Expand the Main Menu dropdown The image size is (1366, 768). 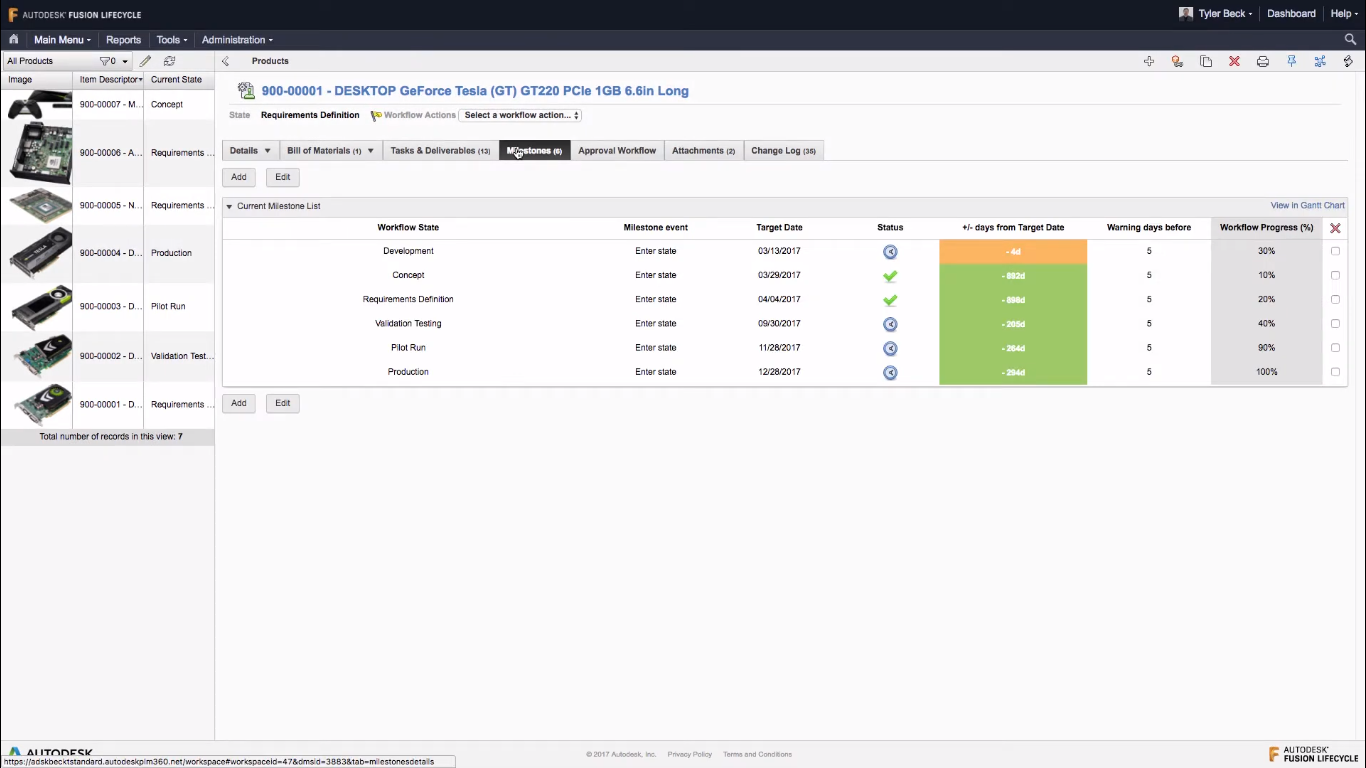(62, 40)
